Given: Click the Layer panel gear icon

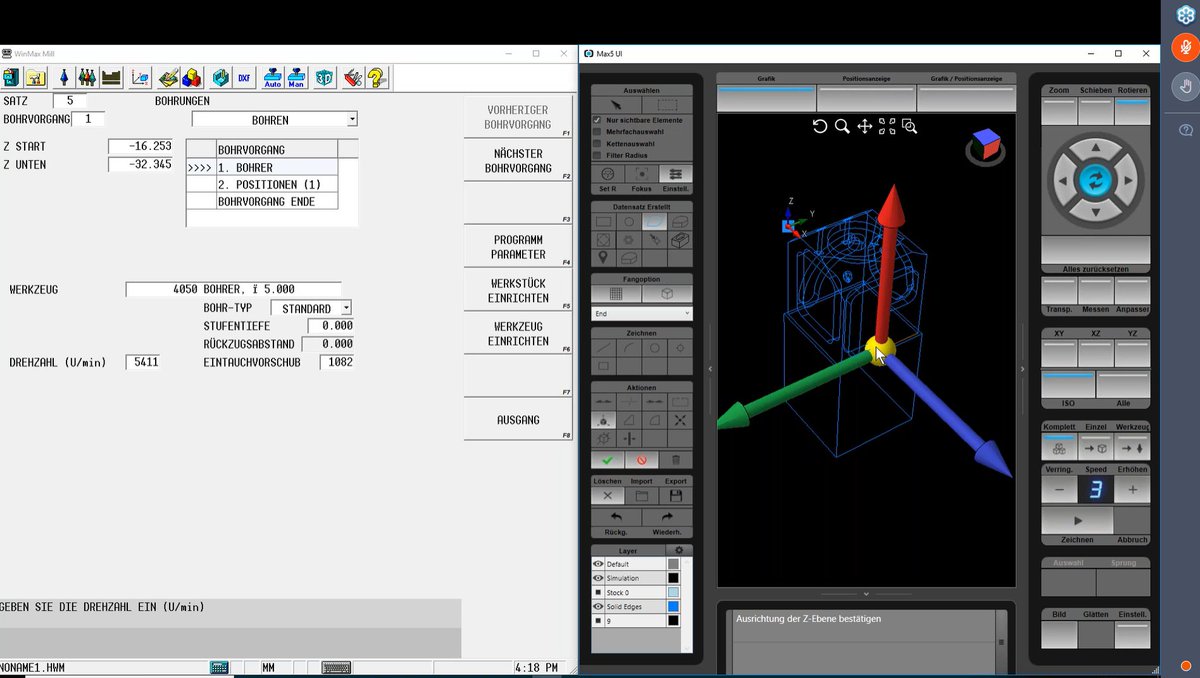Looking at the screenshot, I should coord(679,551).
